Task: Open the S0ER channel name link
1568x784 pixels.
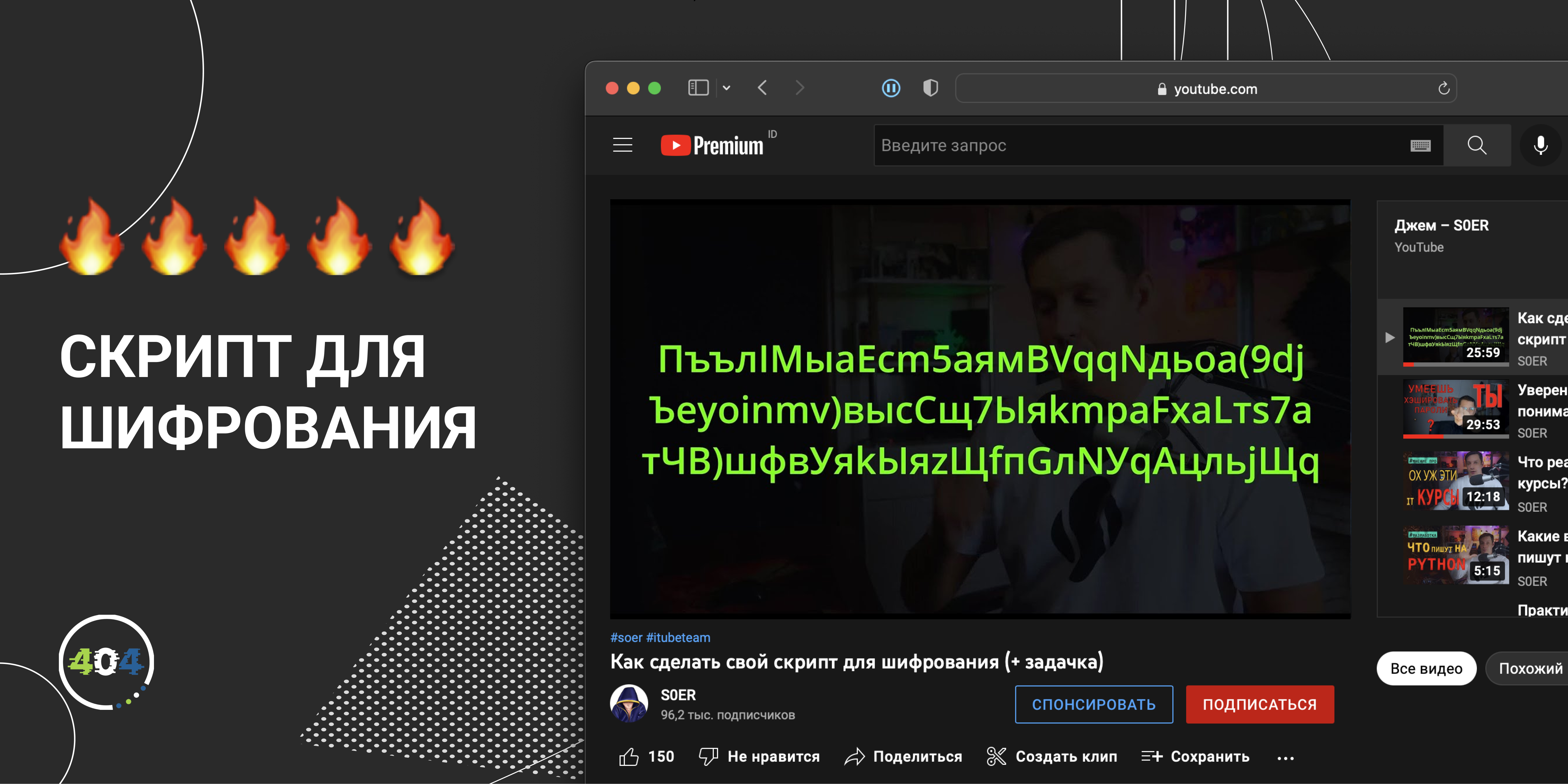Action: tap(678, 695)
